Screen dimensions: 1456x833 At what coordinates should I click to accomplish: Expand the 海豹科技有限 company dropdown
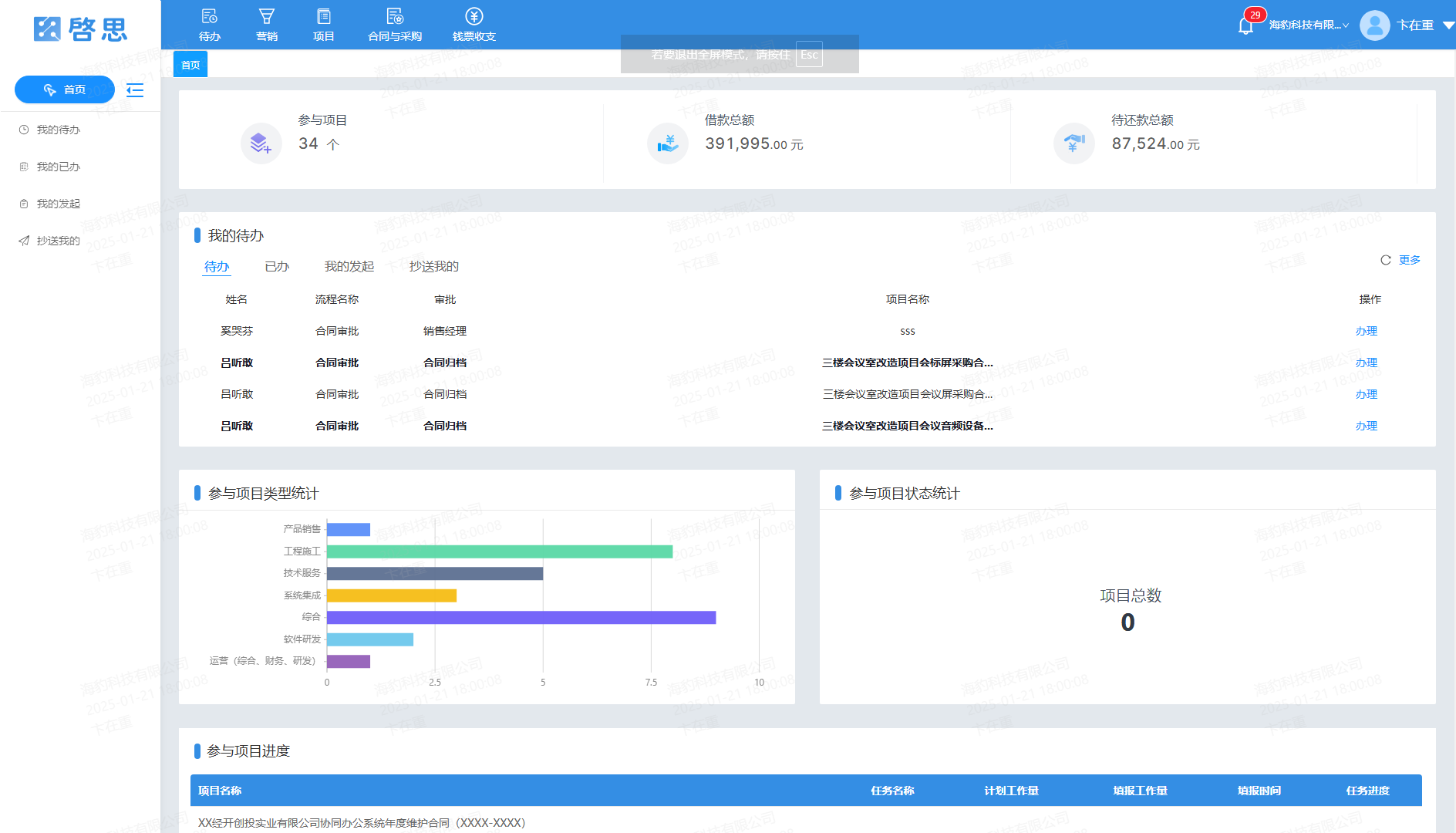(x=1309, y=25)
